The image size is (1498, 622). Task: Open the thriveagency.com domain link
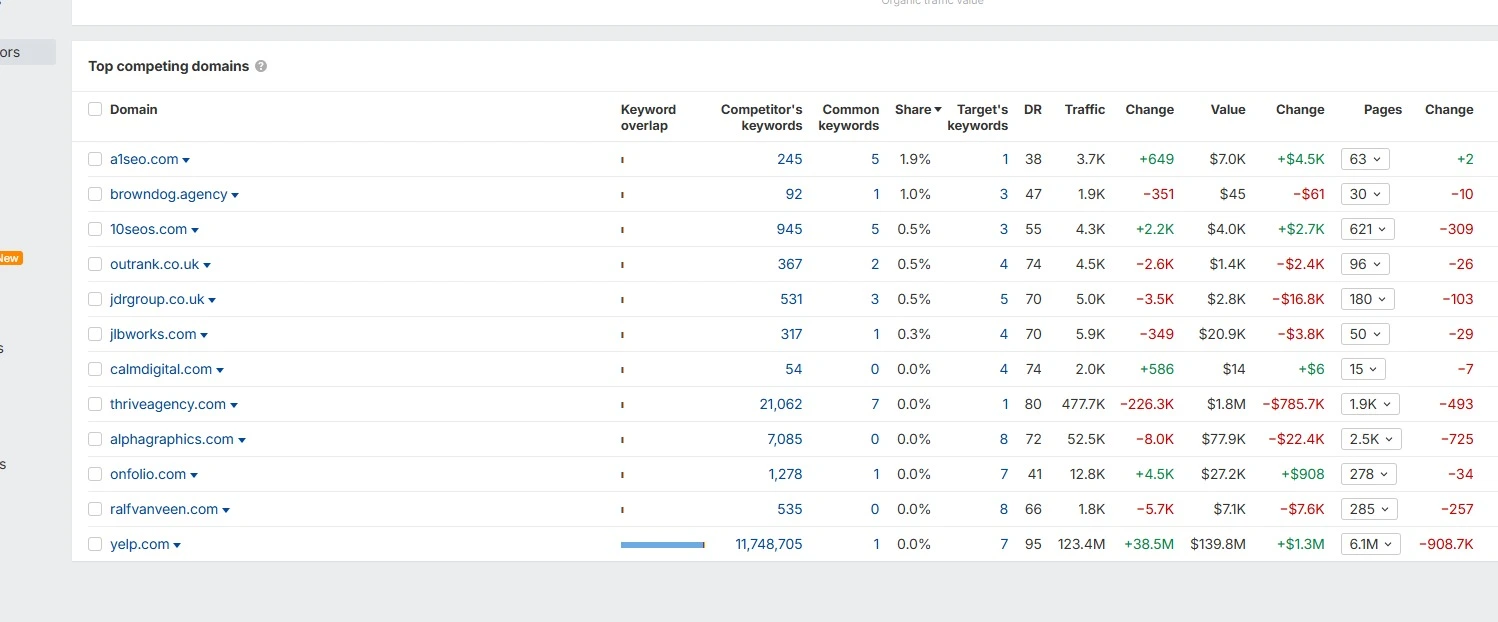(168, 404)
